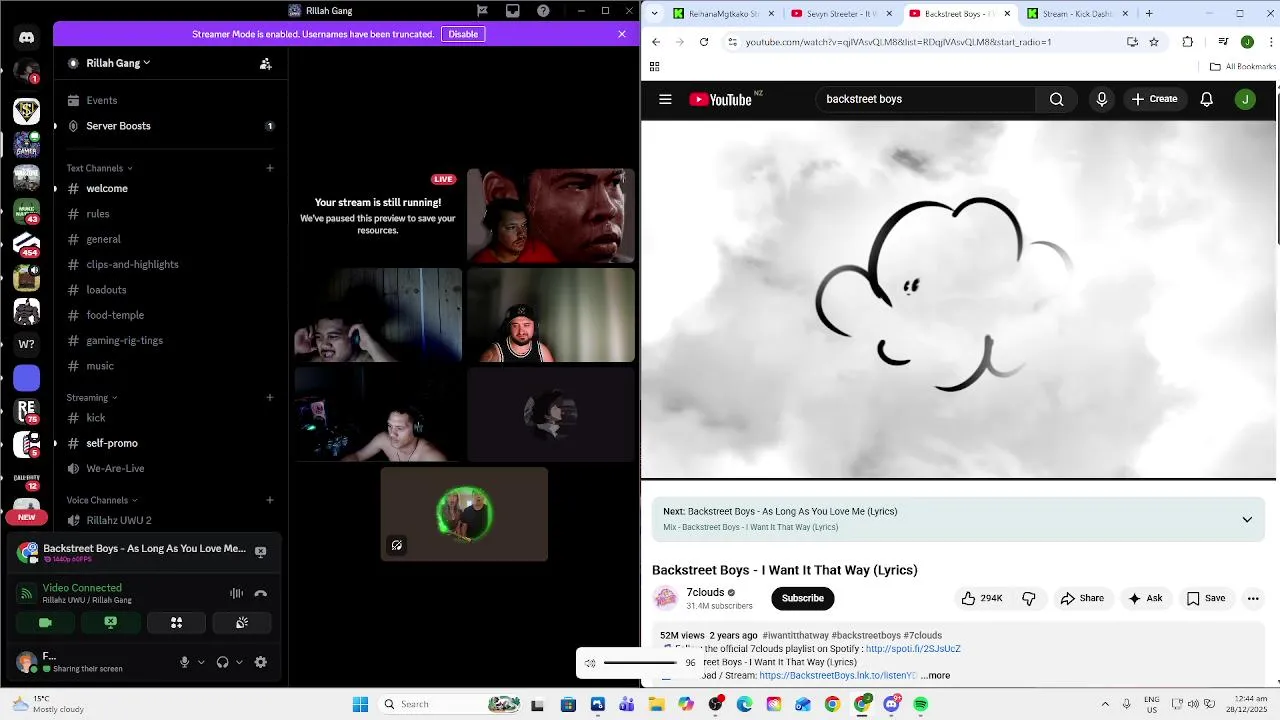The image size is (1280, 720).
Task: Toggle Discord camera on/off button
Action: 45,622
